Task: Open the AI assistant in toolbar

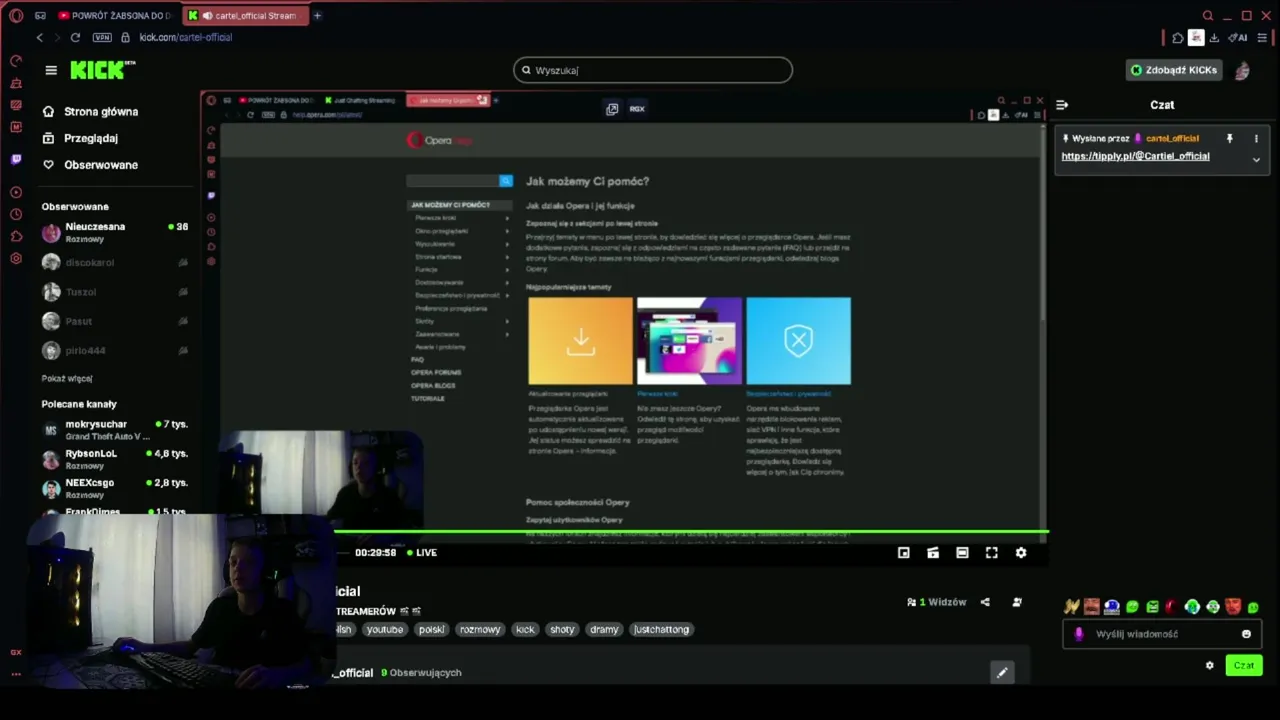Action: (1238, 37)
